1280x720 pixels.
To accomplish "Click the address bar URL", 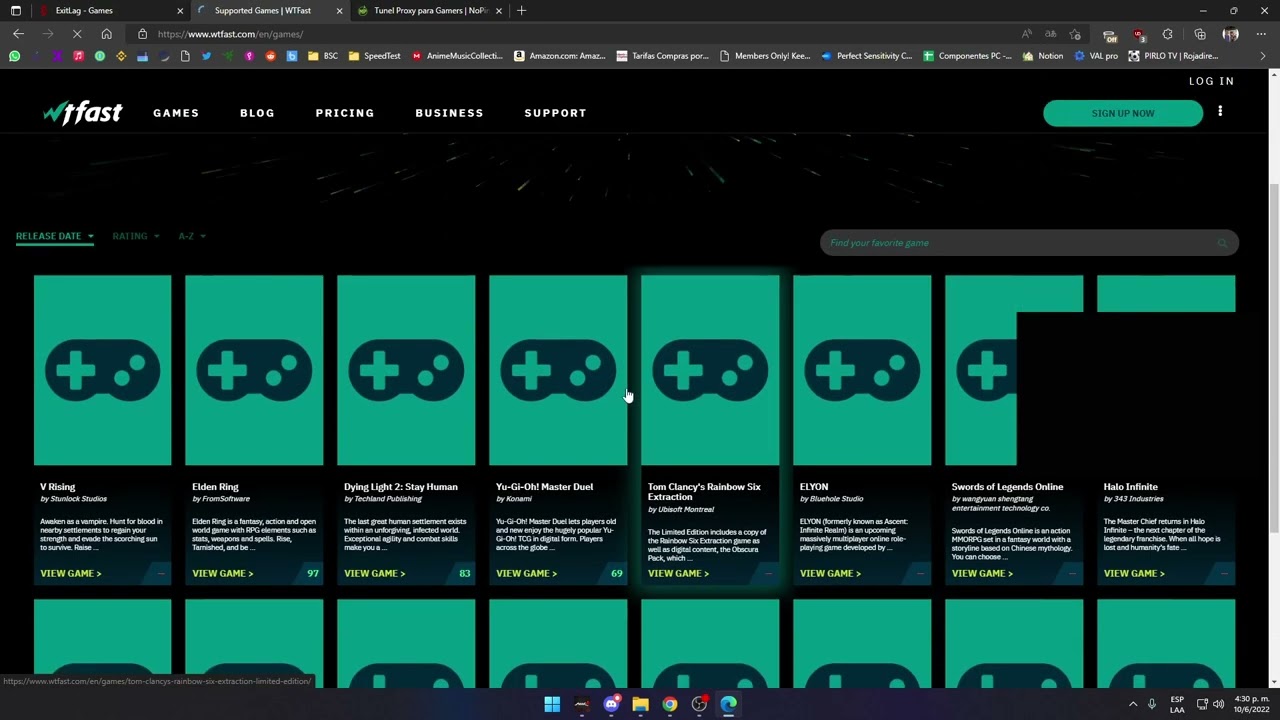I will pos(230,34).
